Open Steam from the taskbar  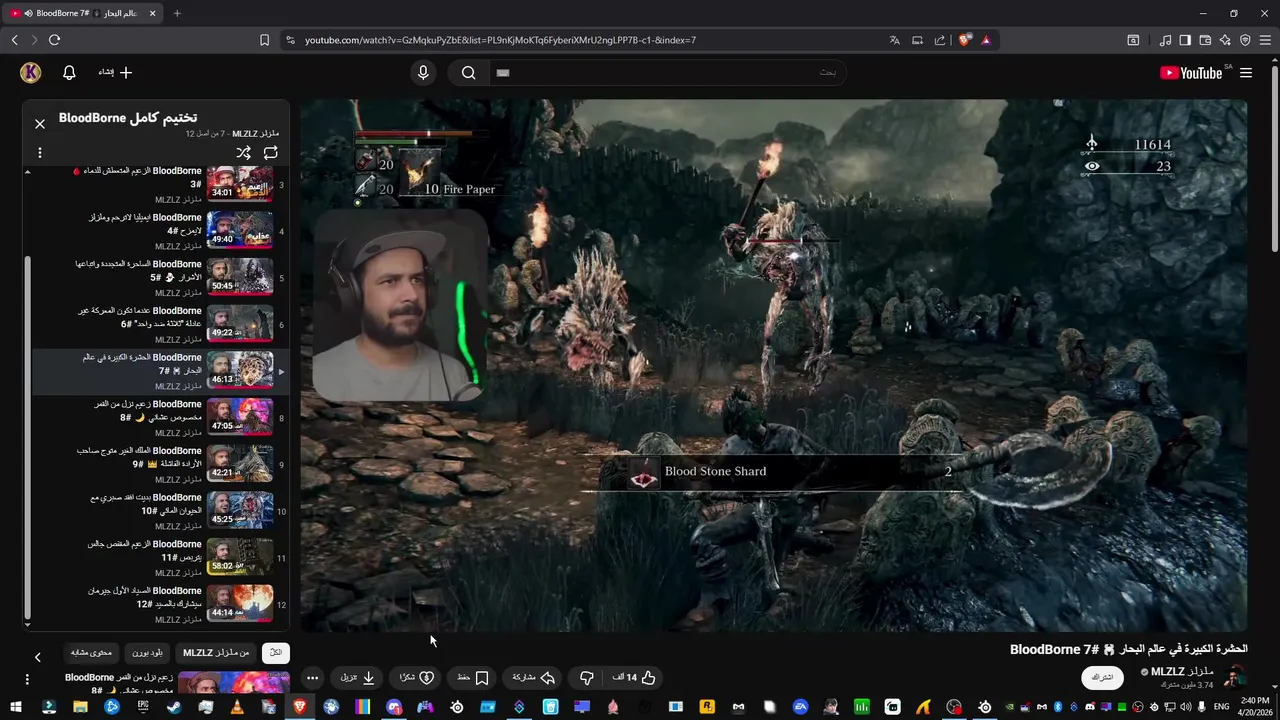click(x=174, y=707)
